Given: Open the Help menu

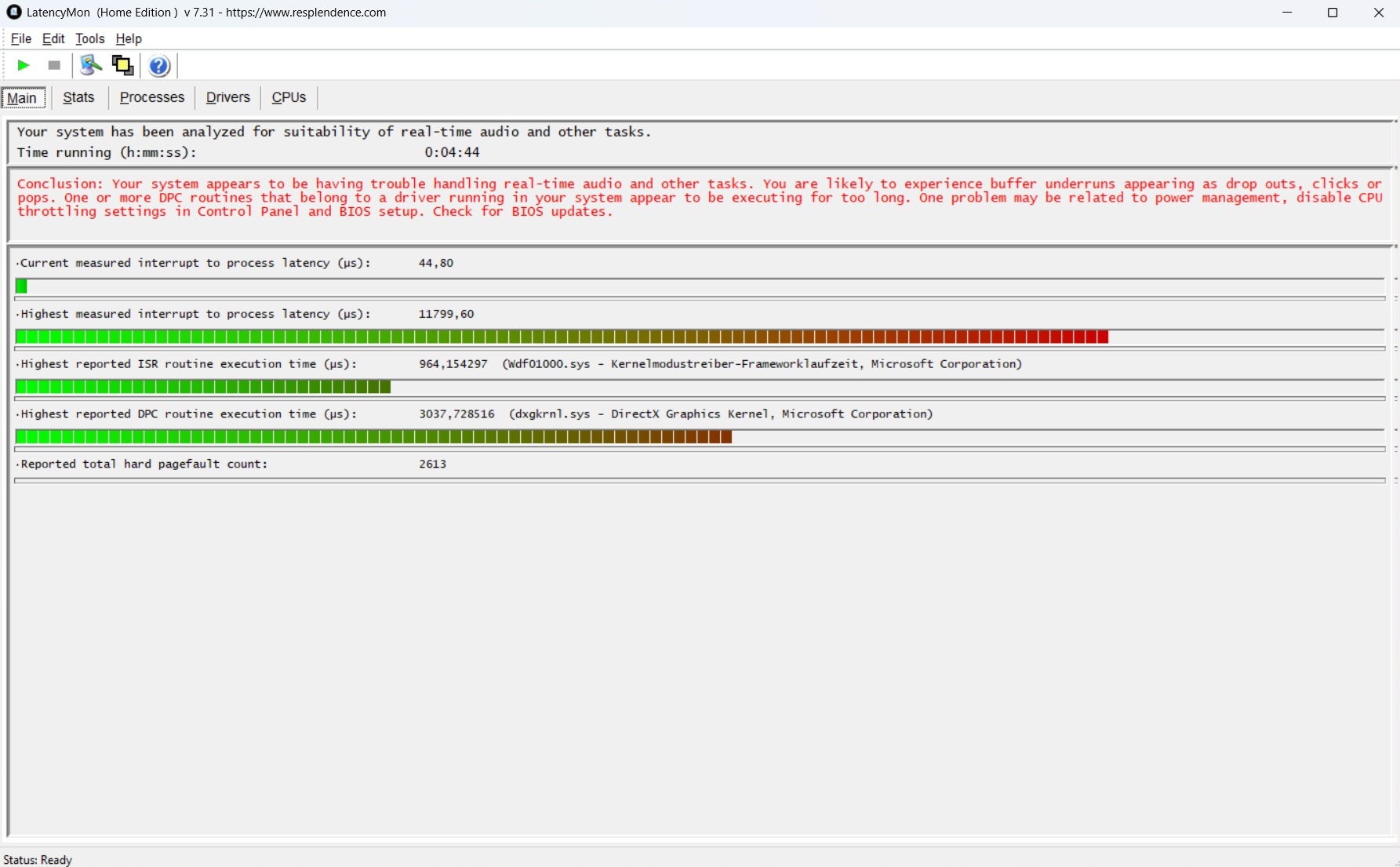Looking at the screenshot, I should pyautogui.click(x=129, y=38).
